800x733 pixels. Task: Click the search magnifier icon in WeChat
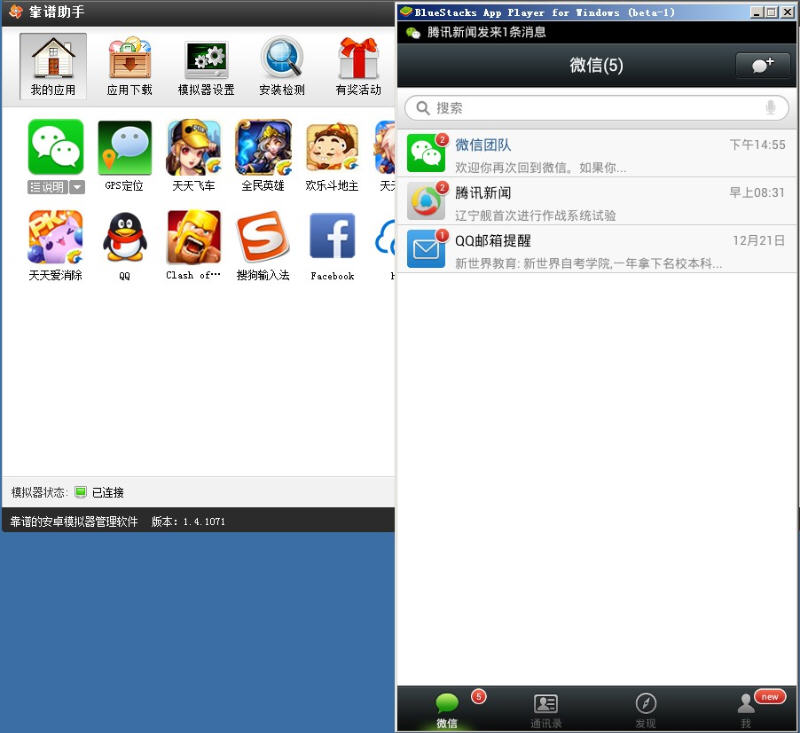pyautogui.click(x=422, y=108)
